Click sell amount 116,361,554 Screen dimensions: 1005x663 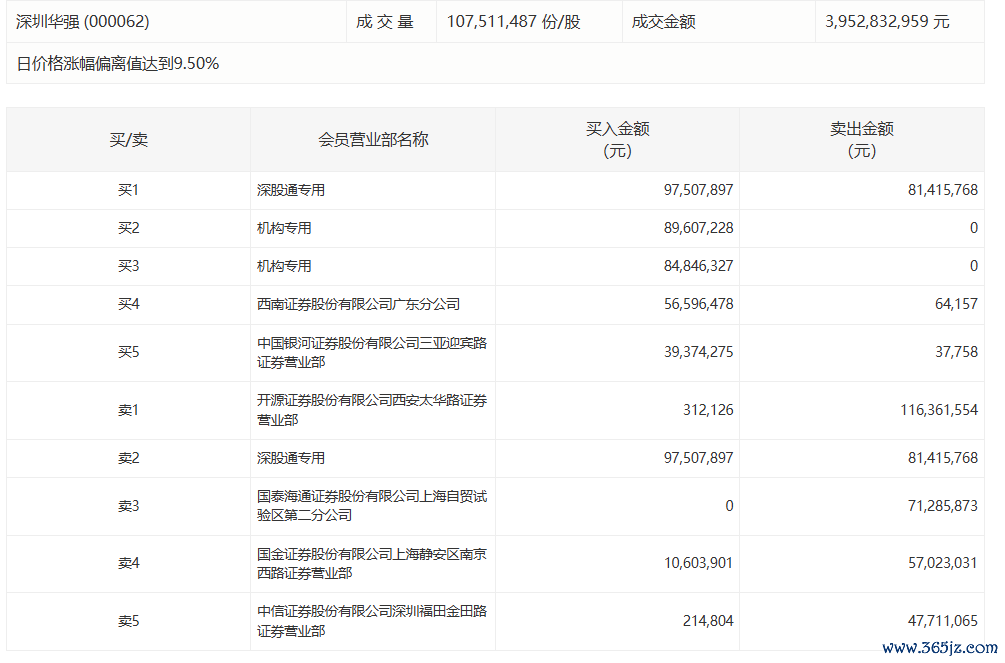[x=939, y=410]
